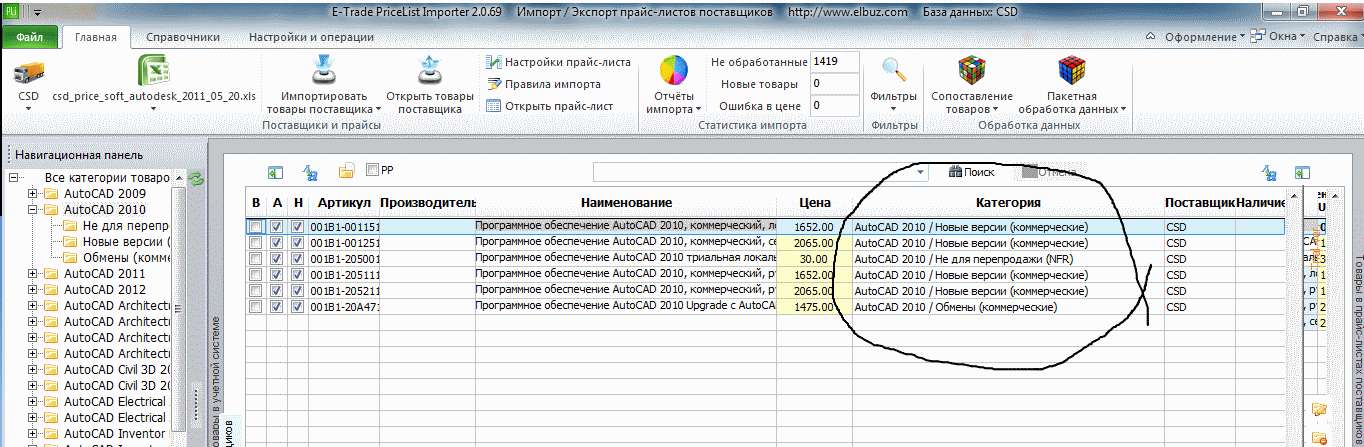Tick the B checkbox for article 001B1-001151
This screenshot has width=1364, height=447.
[256, 227]
